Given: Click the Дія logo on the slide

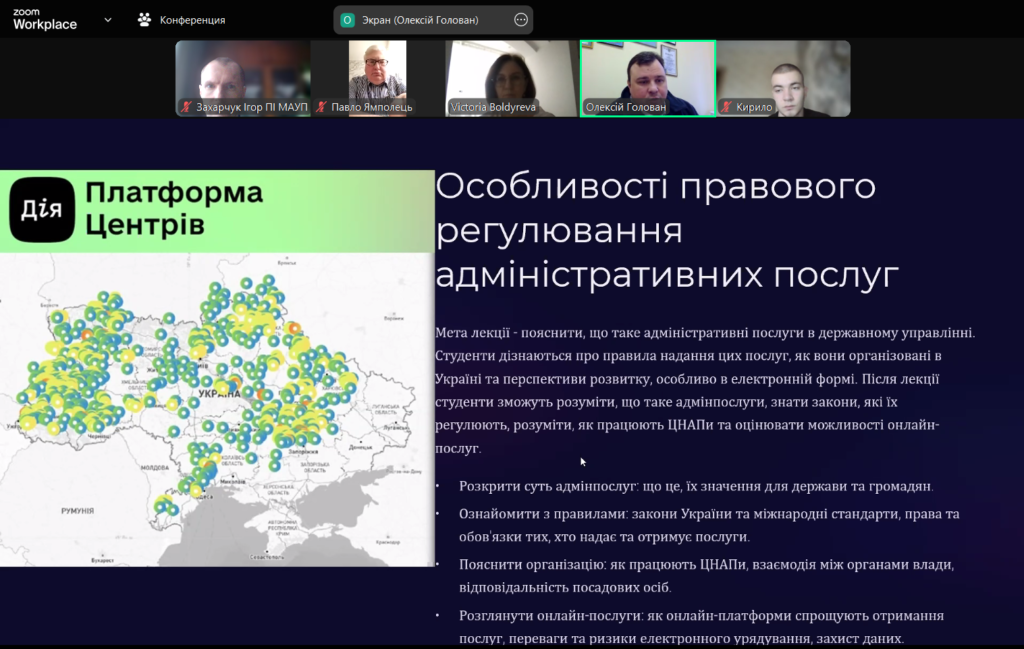Looking at the screenshot, I should tap(41, 210).
